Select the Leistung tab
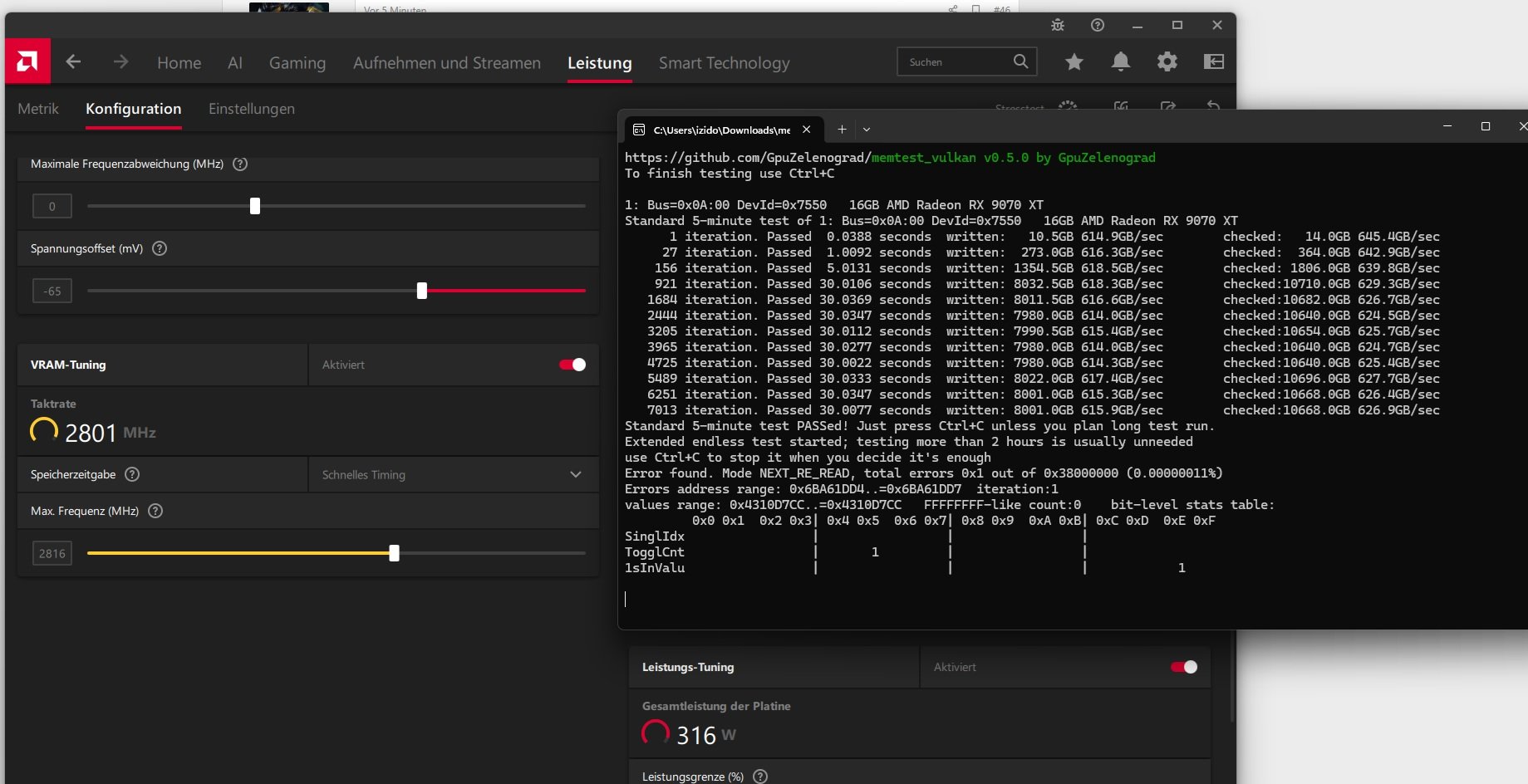The image size is (1528, 784). point(600,63)
